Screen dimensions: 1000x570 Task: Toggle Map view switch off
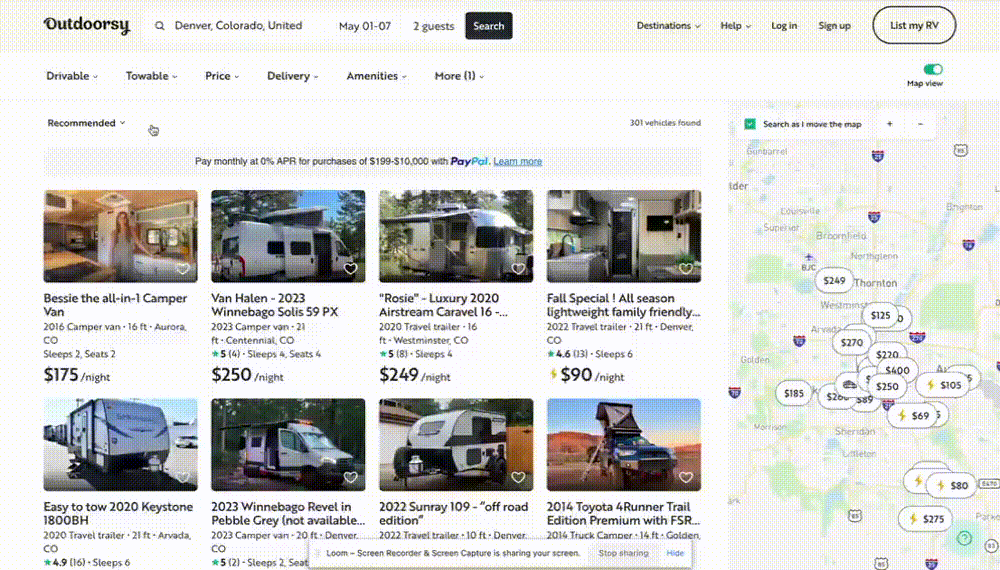pyautogui.click(x=932, y=69)
